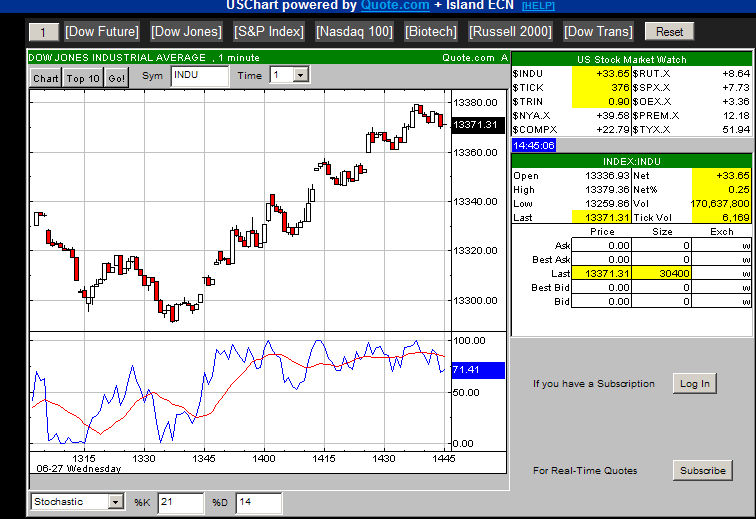This screenshot has height=519, width=756.
Task: Select the S&P Index chart
Action: [x=269, y=32]
